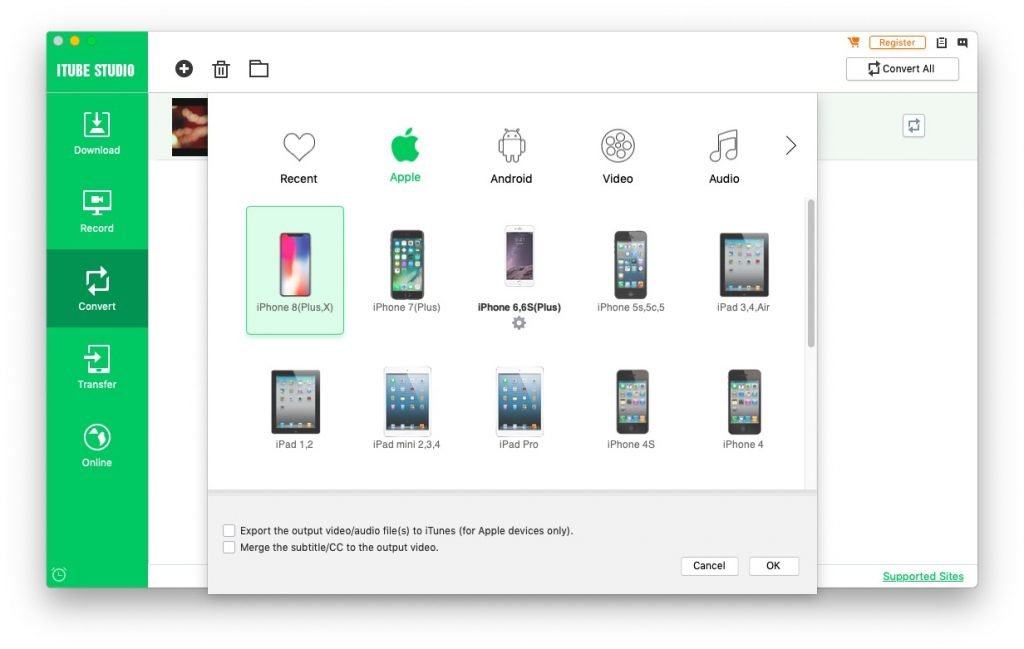Image resolution: width=1024 pixels, height=649 pixels.
Task: Open the Convert section in sidebar
Action: pos(97,289)
